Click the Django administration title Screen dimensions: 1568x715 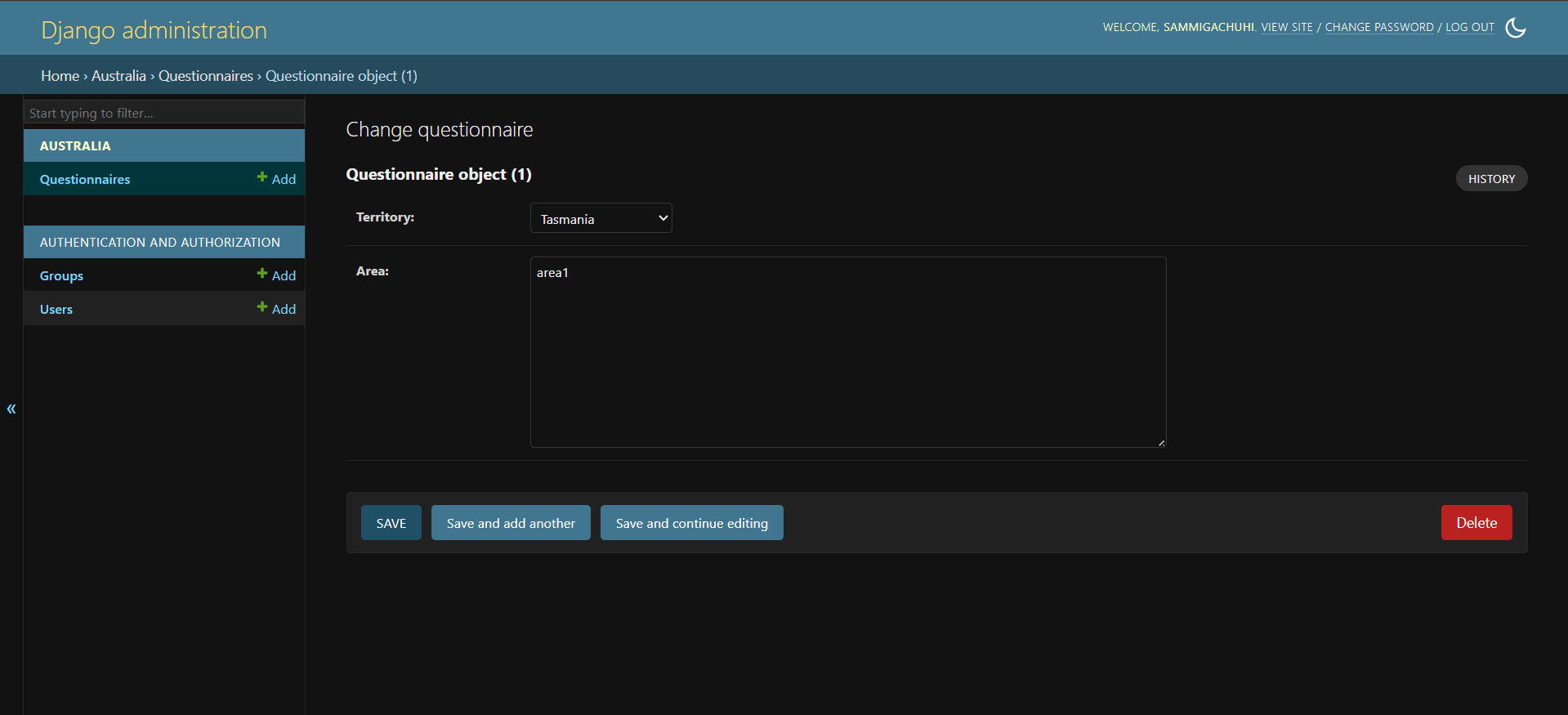coord(154,30)
